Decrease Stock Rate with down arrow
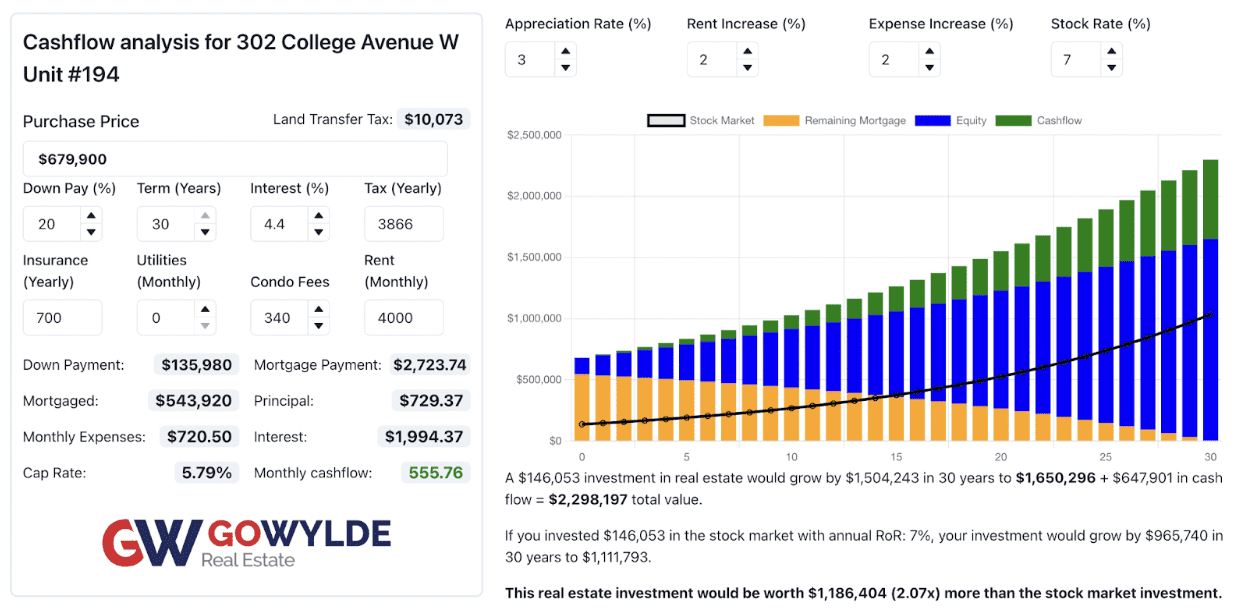This screenshot has width=1242, height=616. coord(1112,68)
